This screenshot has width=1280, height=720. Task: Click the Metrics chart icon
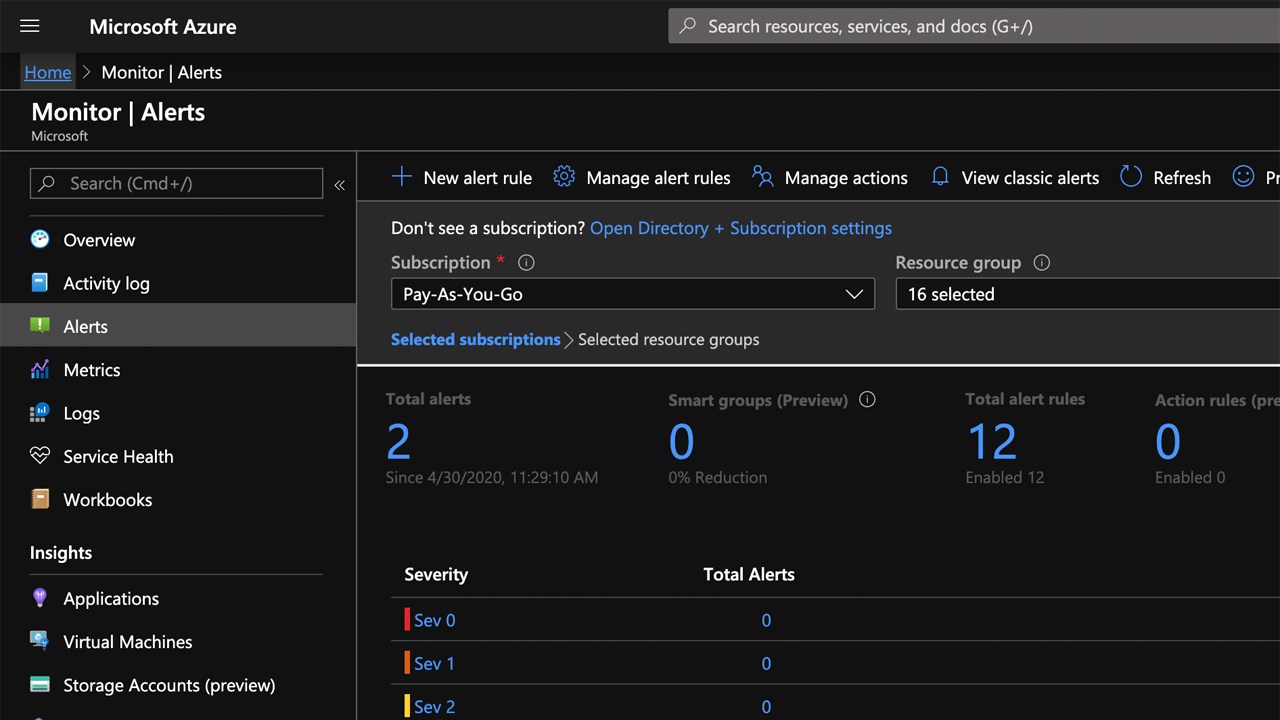coord(40,369)
